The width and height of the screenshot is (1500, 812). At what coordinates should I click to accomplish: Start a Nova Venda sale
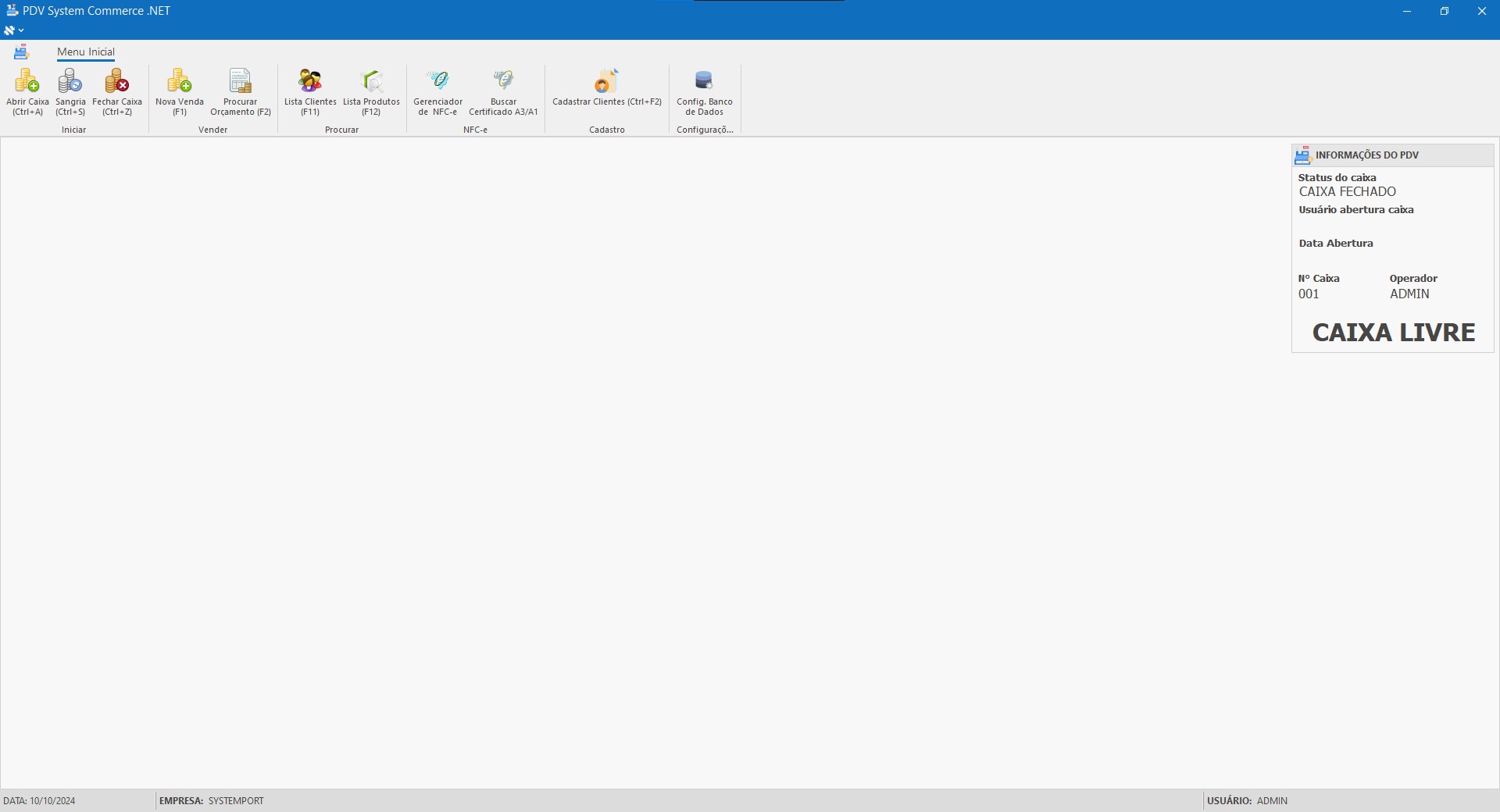(x=180, y=91)
